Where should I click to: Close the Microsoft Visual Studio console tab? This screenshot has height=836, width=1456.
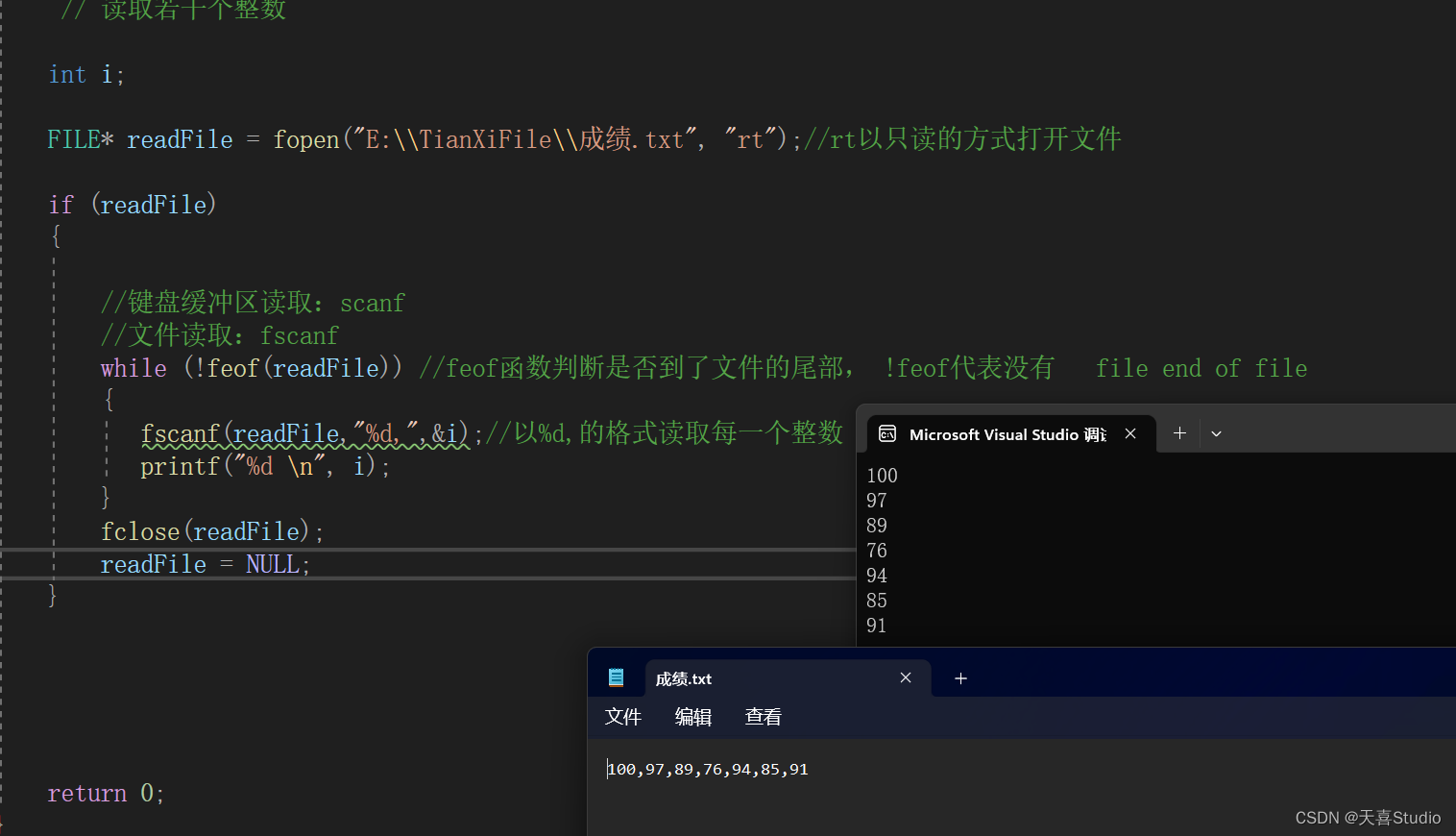click(x=1130, y=433)
